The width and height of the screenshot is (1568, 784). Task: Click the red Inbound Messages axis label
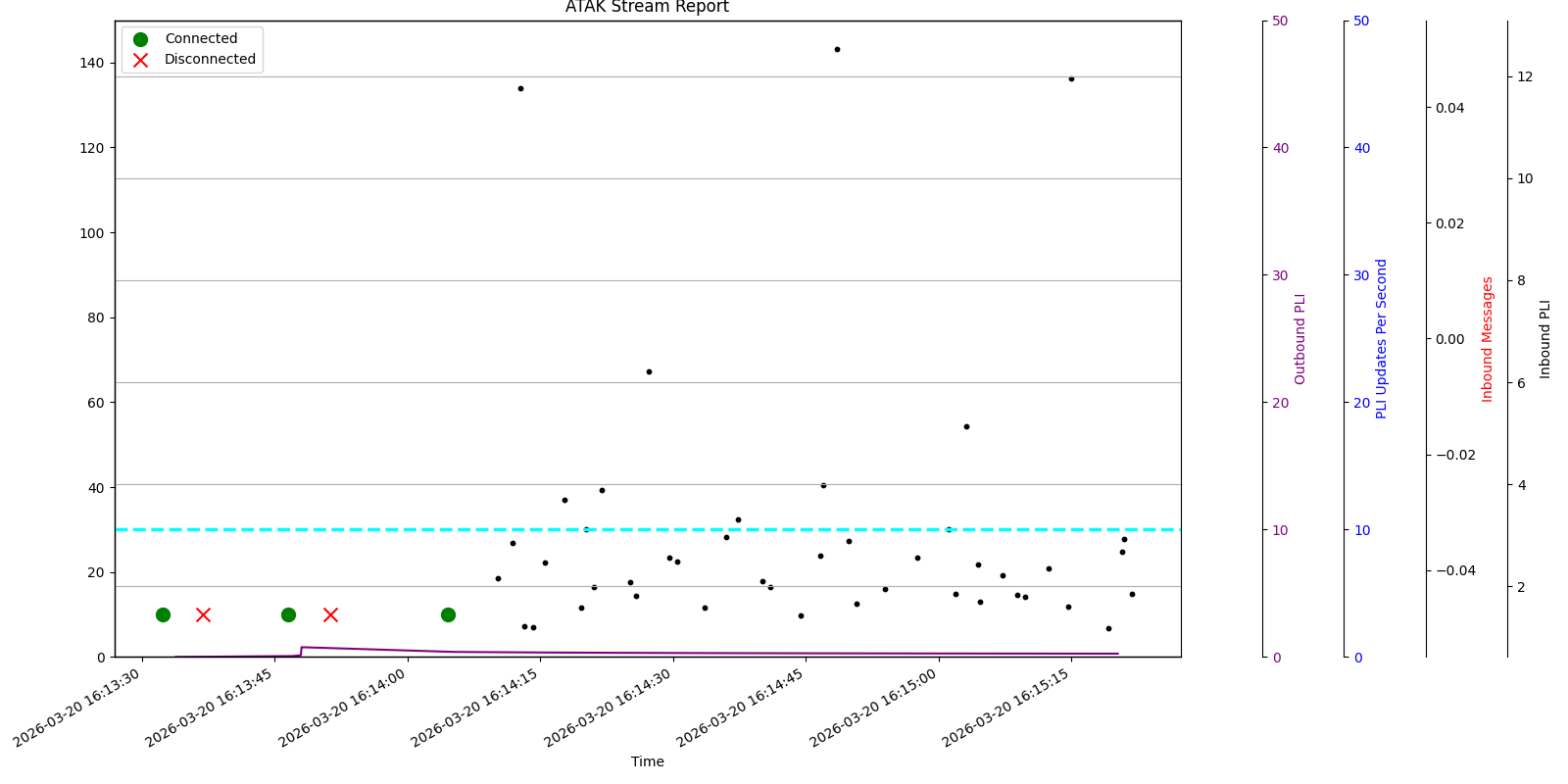pos(1488,339)
